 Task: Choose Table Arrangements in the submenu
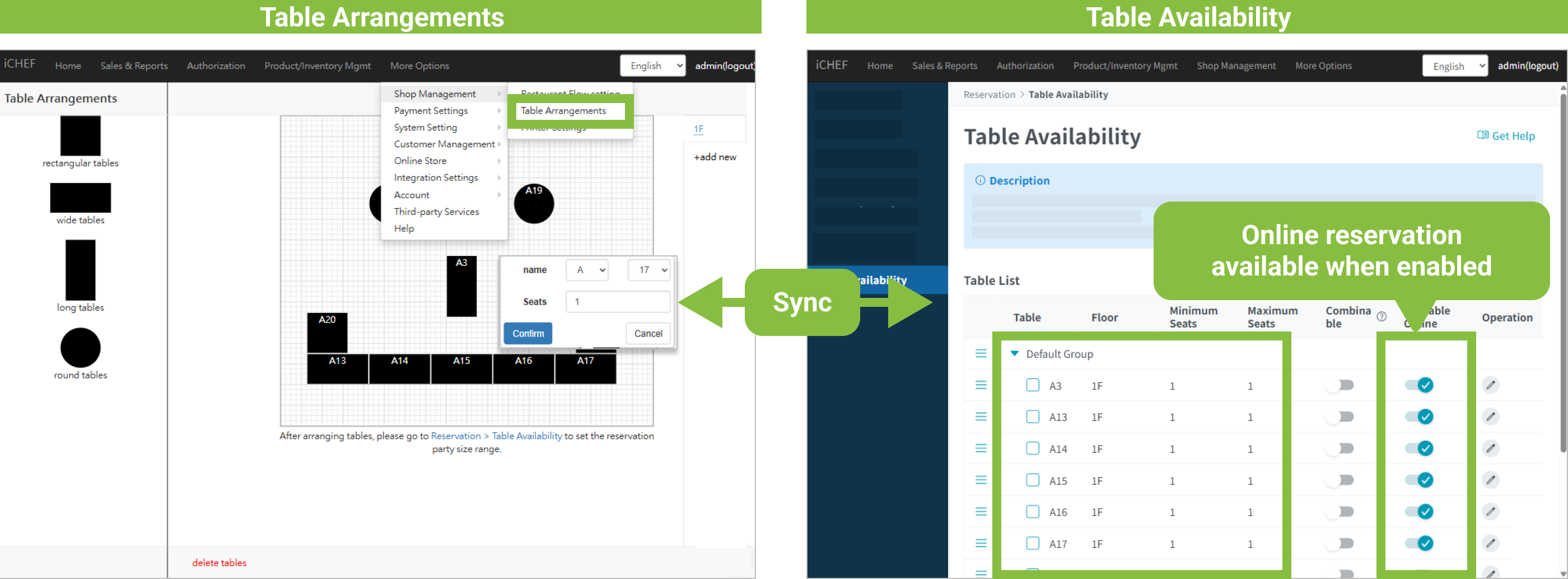(x=564, y=111)
